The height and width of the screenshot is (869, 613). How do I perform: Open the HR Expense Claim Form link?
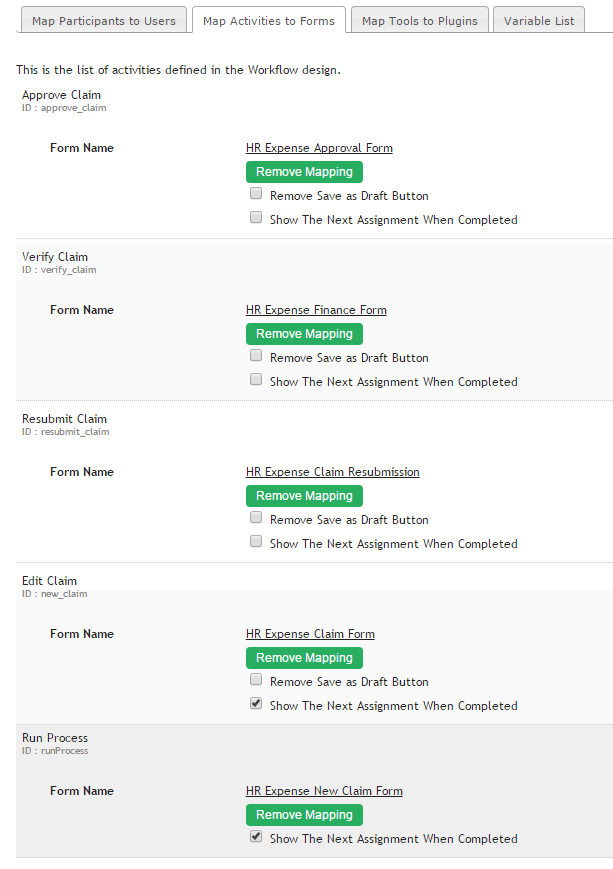(310, 634)
